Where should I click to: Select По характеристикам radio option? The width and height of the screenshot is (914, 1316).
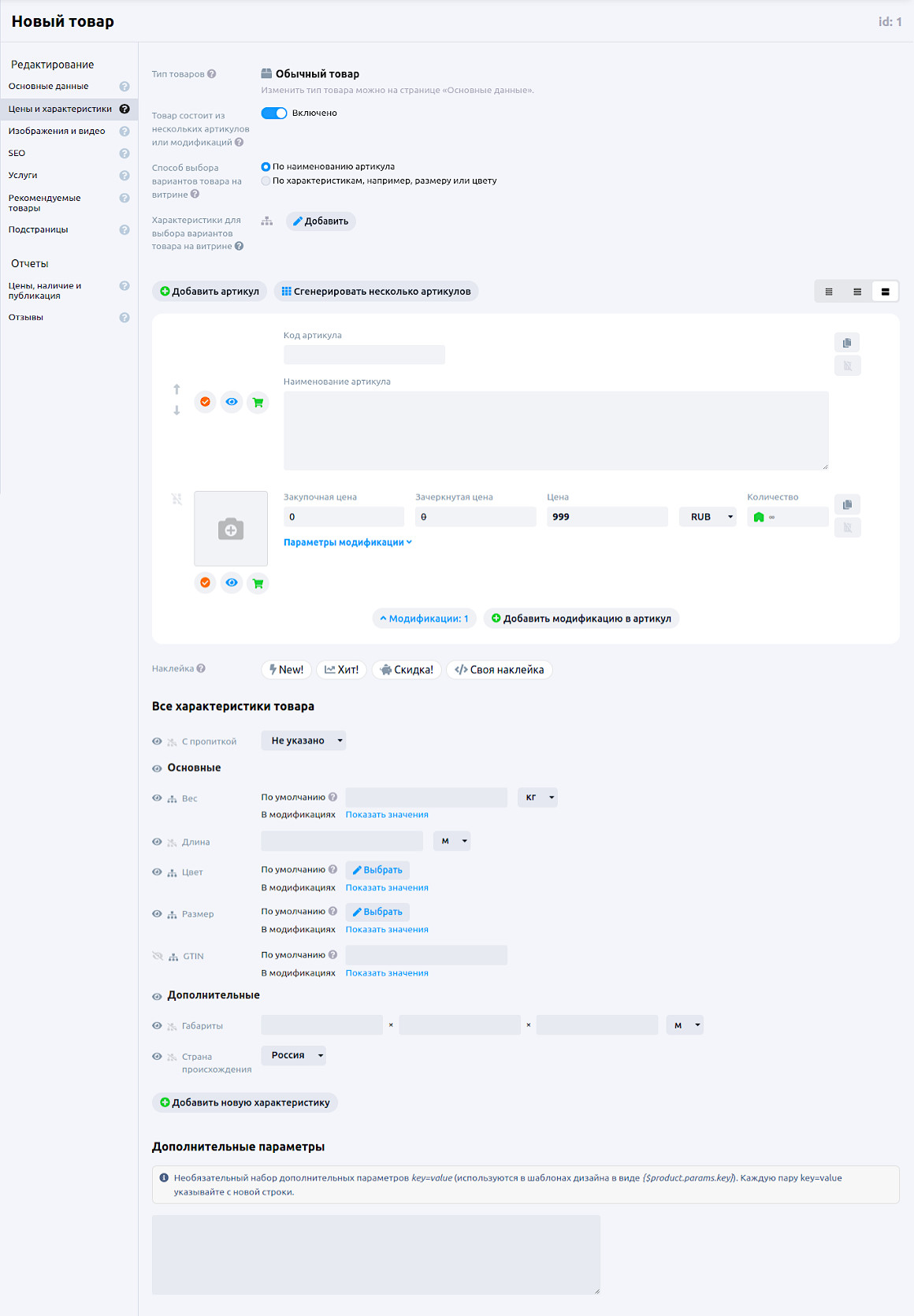coord(266,181)
